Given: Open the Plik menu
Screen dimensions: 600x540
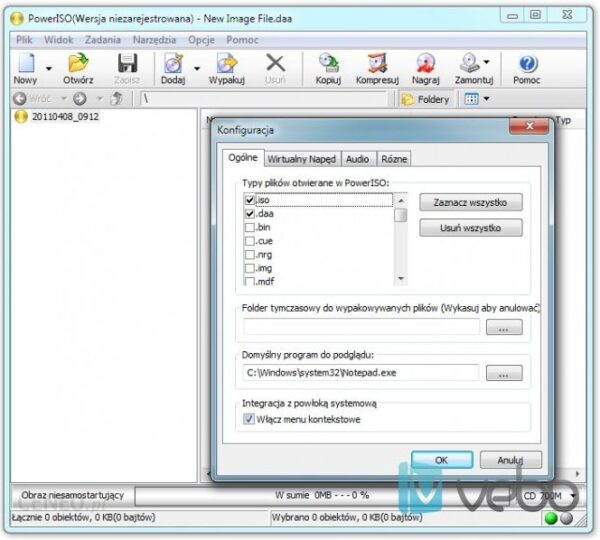Looking at the screenshot, I should click(24, 40).
